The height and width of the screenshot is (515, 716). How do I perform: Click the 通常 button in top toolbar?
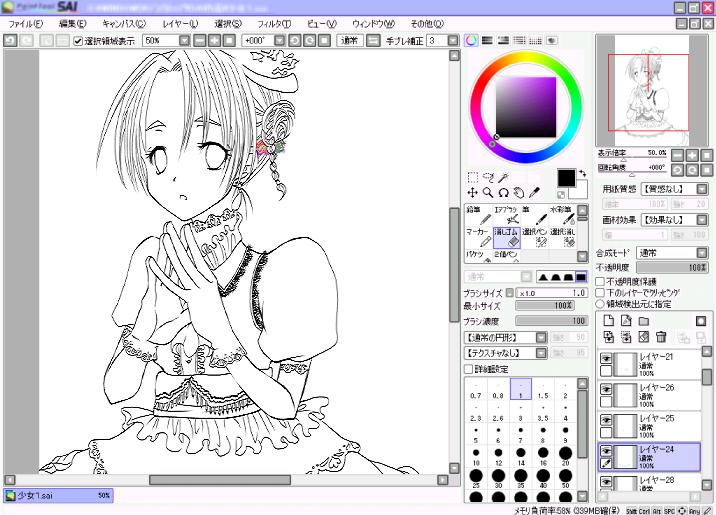350,41
